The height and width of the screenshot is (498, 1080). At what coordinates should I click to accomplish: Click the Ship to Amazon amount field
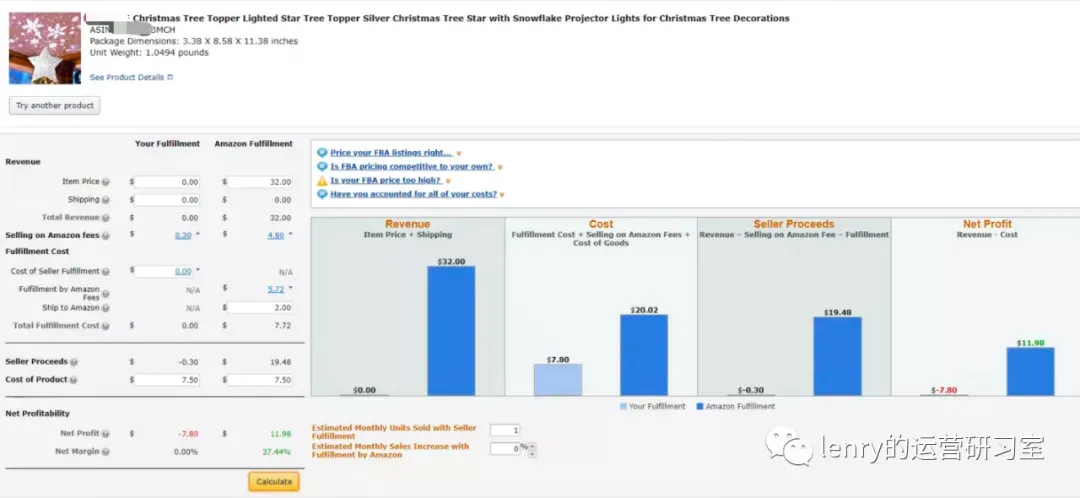[x=260, y=308]
